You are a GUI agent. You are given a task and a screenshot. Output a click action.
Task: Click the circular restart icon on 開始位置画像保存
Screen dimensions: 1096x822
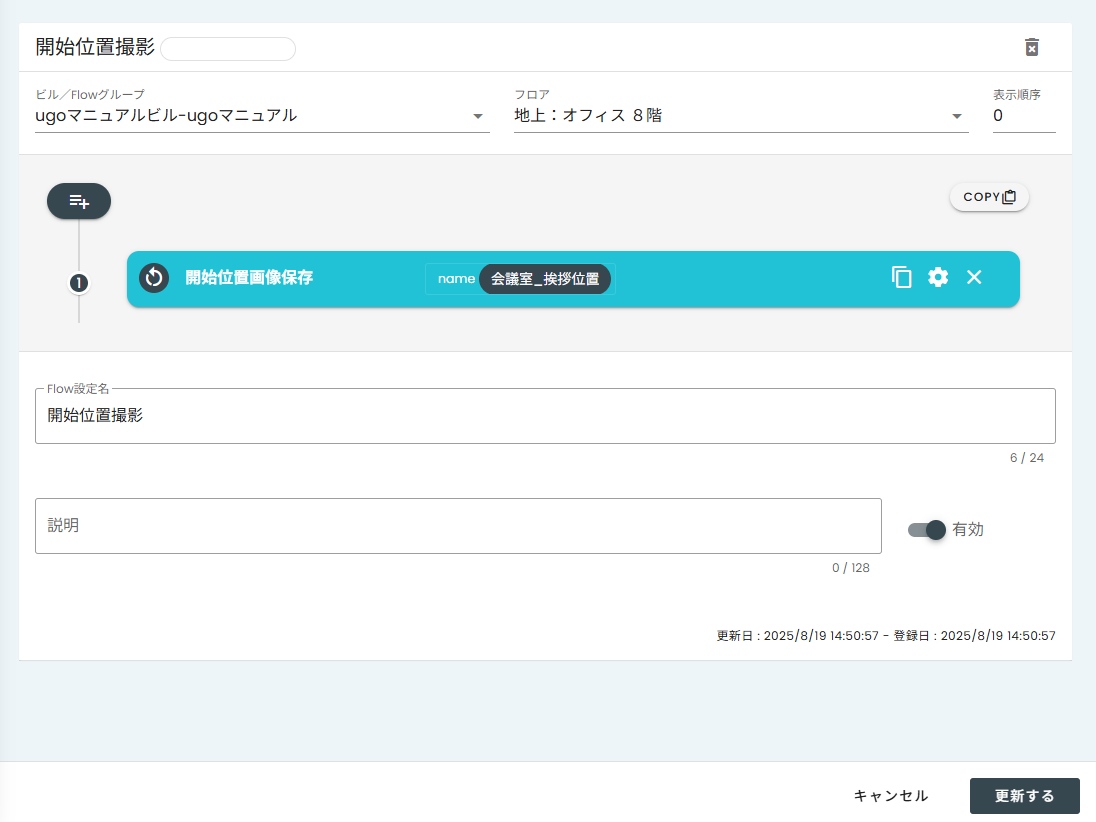[154, 277]
